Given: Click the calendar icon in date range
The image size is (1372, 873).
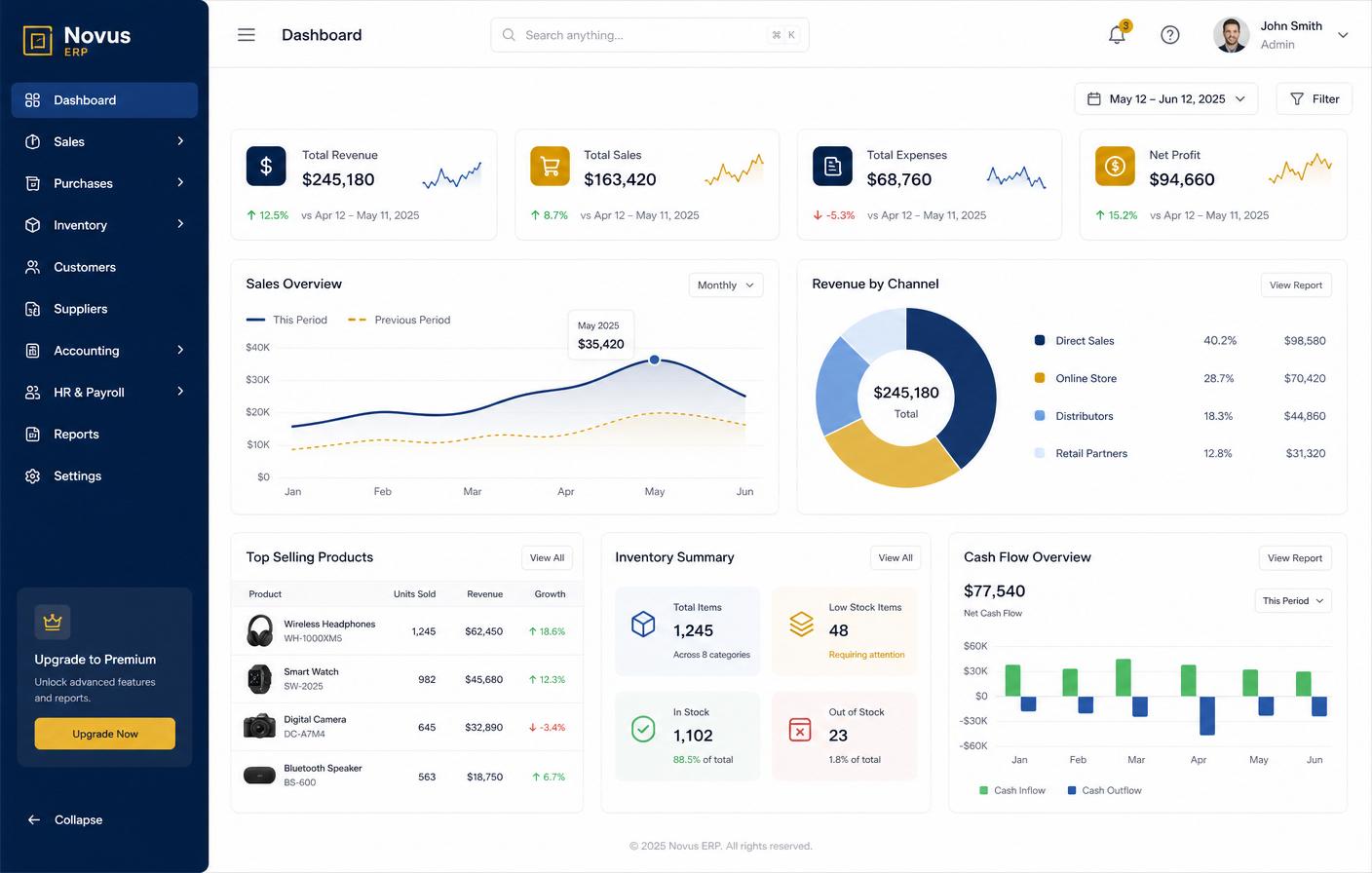Looking at the screenshot, I should click(x=1094, y=99).
